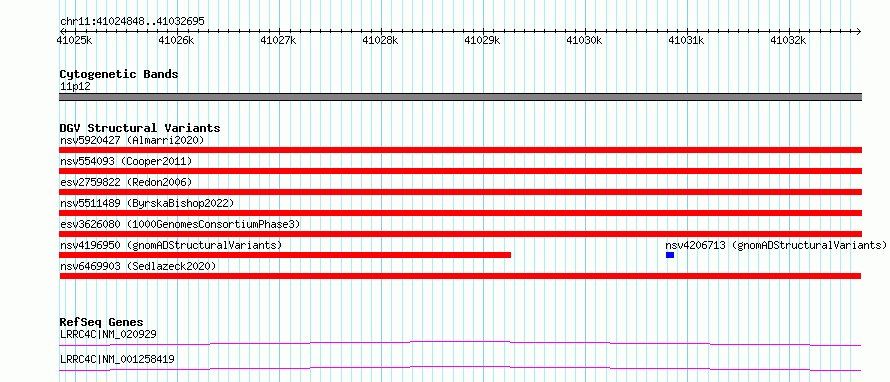The height and width of the screenshot is (382, 890).
Task: Click the 41028k ruler tick label
Action: 380,40
